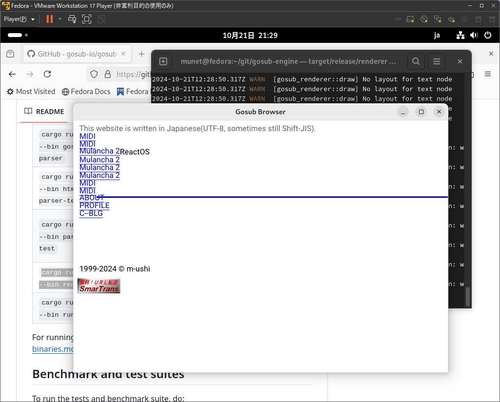Open the Player menu in VMware

(19, 19)
